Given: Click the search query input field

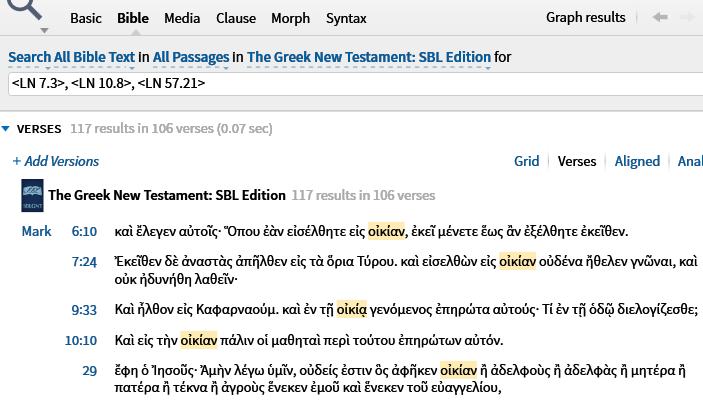Looking at the screenshot, I should tap(356, 83).
